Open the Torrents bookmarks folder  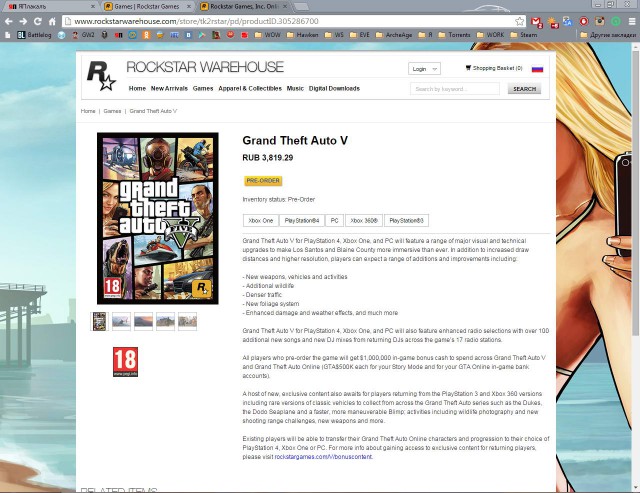pos(454,35)
